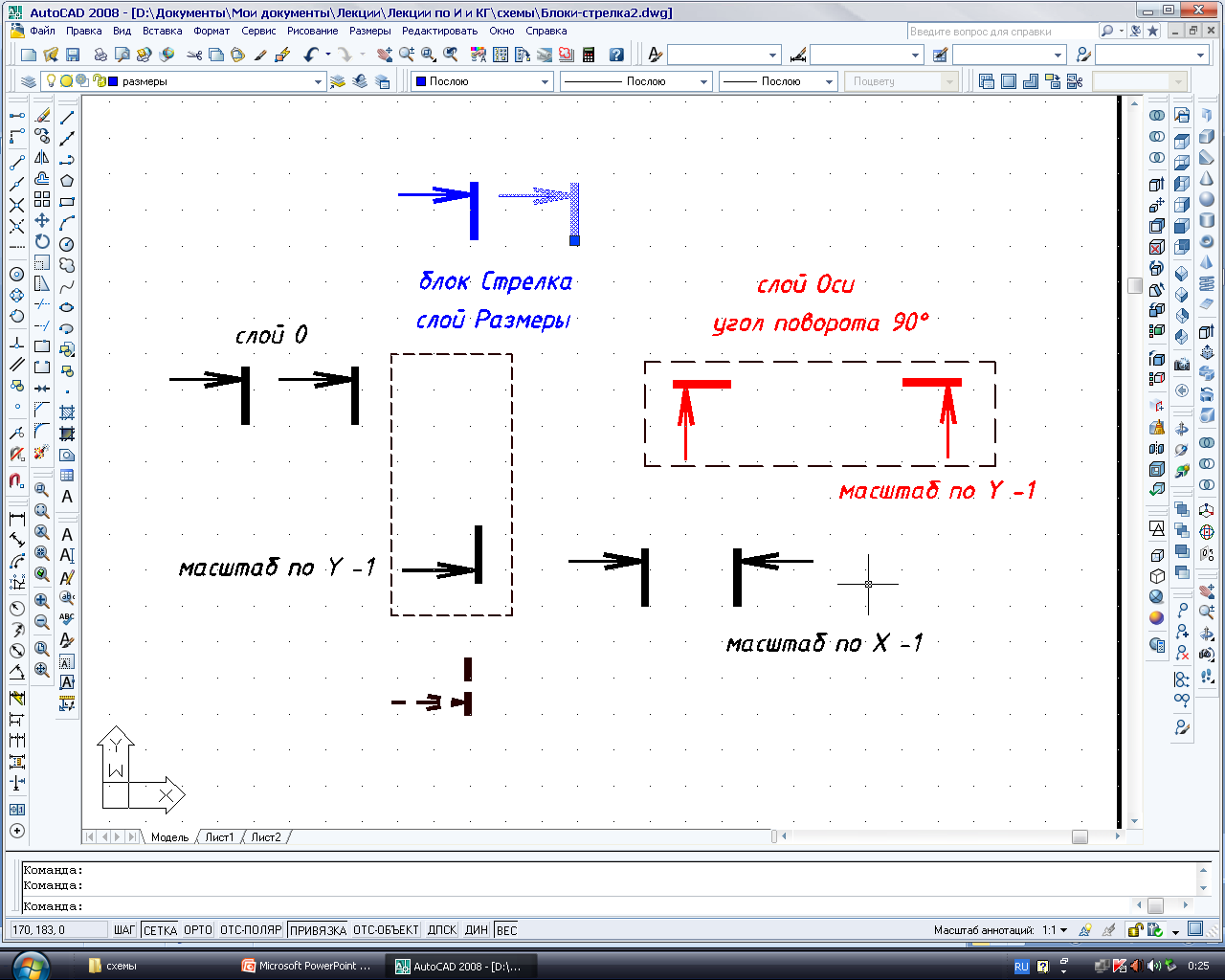Click the RU language indicator
Image resolution: width=1225 pixels, height=980 pixels.
(1021, 967)
